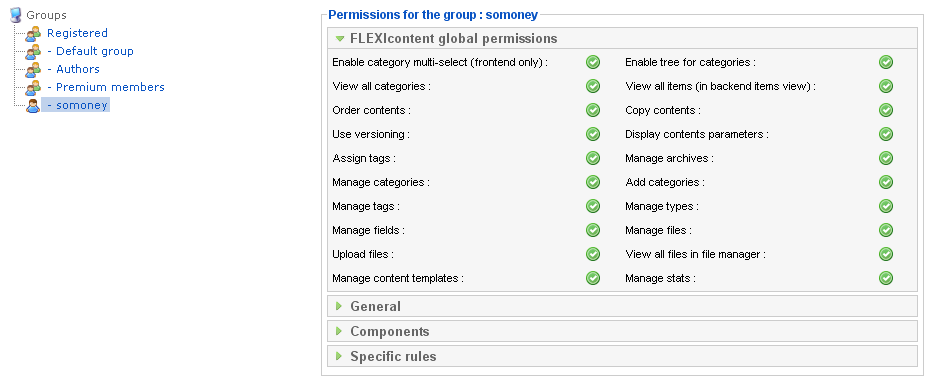The width and height of the screenshot is (936, 389).
Task: Toggle Manage archives green check
Action: tap(886, 158)
